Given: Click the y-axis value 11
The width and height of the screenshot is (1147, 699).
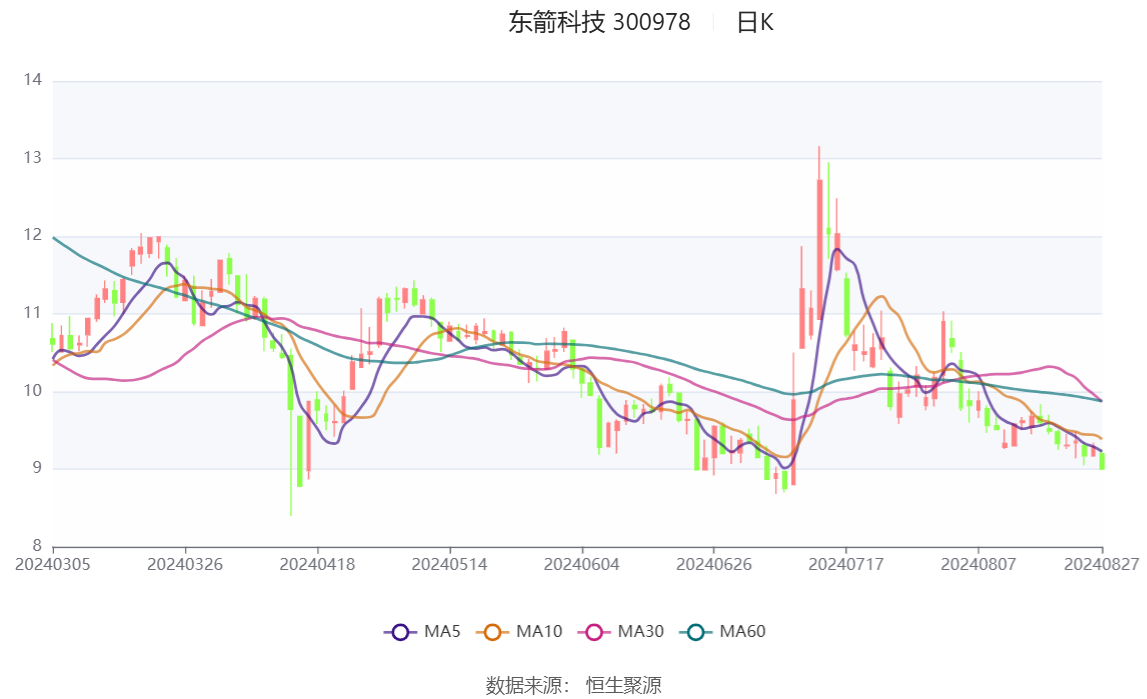Looking at the screenshot, I should click(x=33, y=313).
